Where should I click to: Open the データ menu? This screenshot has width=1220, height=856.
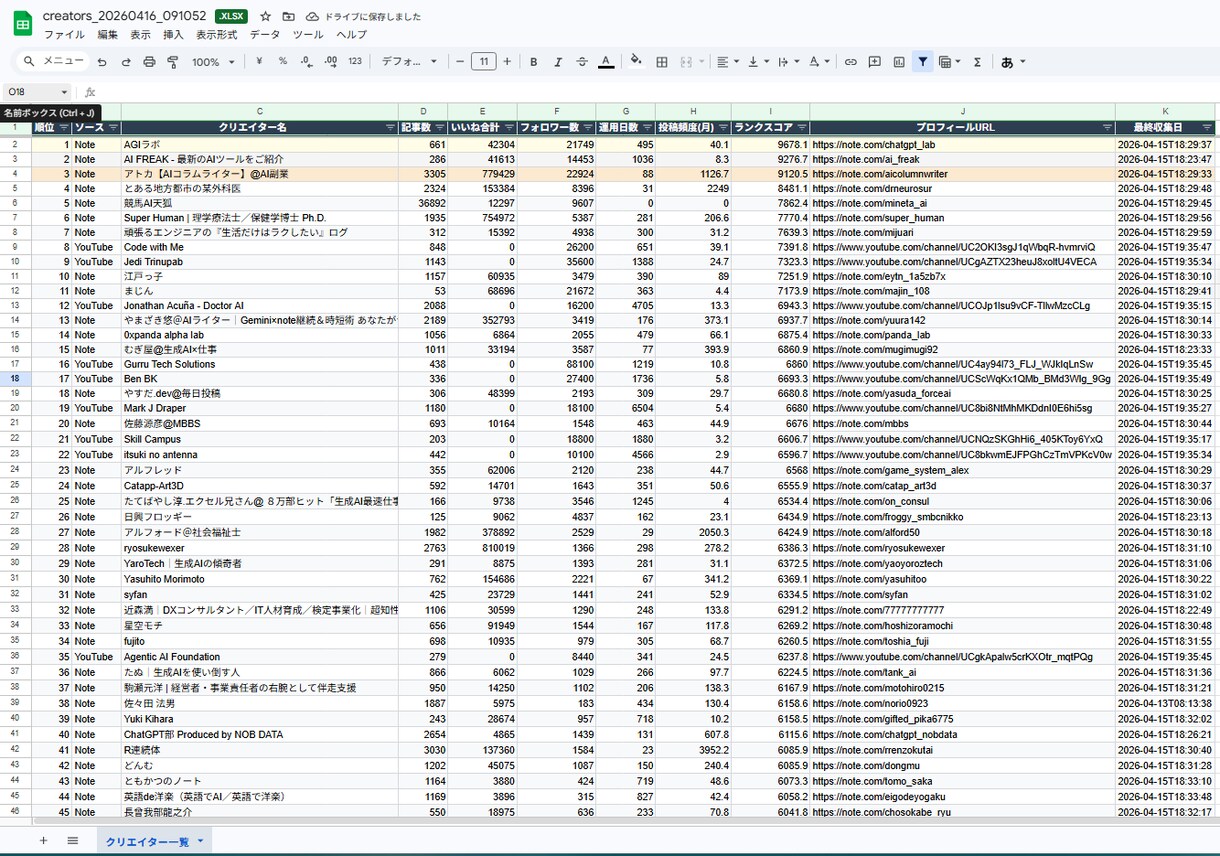(x=265, y=35)
